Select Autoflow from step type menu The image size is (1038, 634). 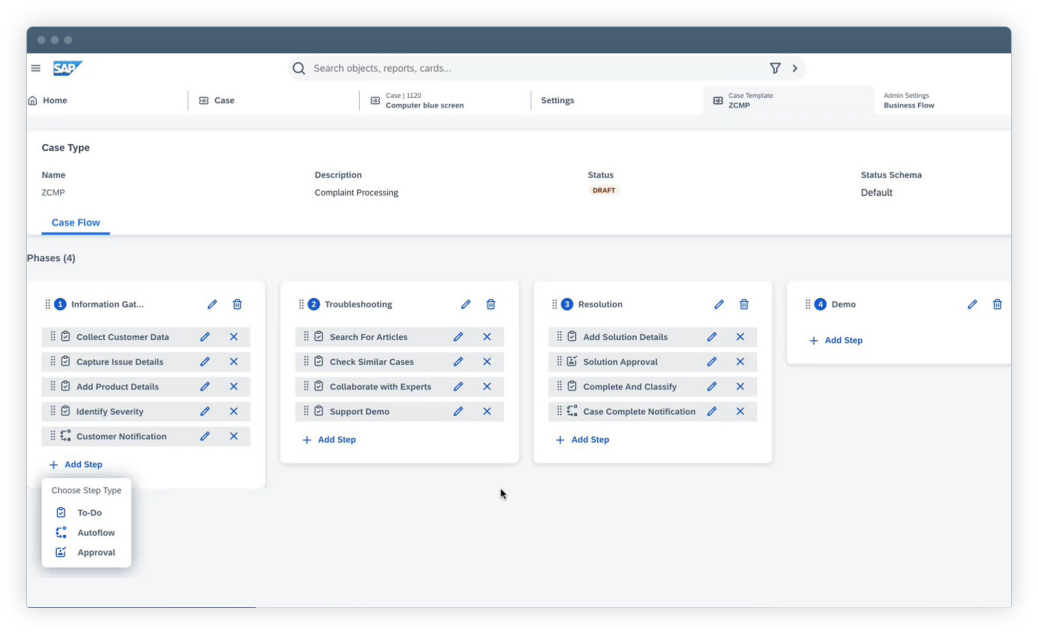[x=95, y=533]
